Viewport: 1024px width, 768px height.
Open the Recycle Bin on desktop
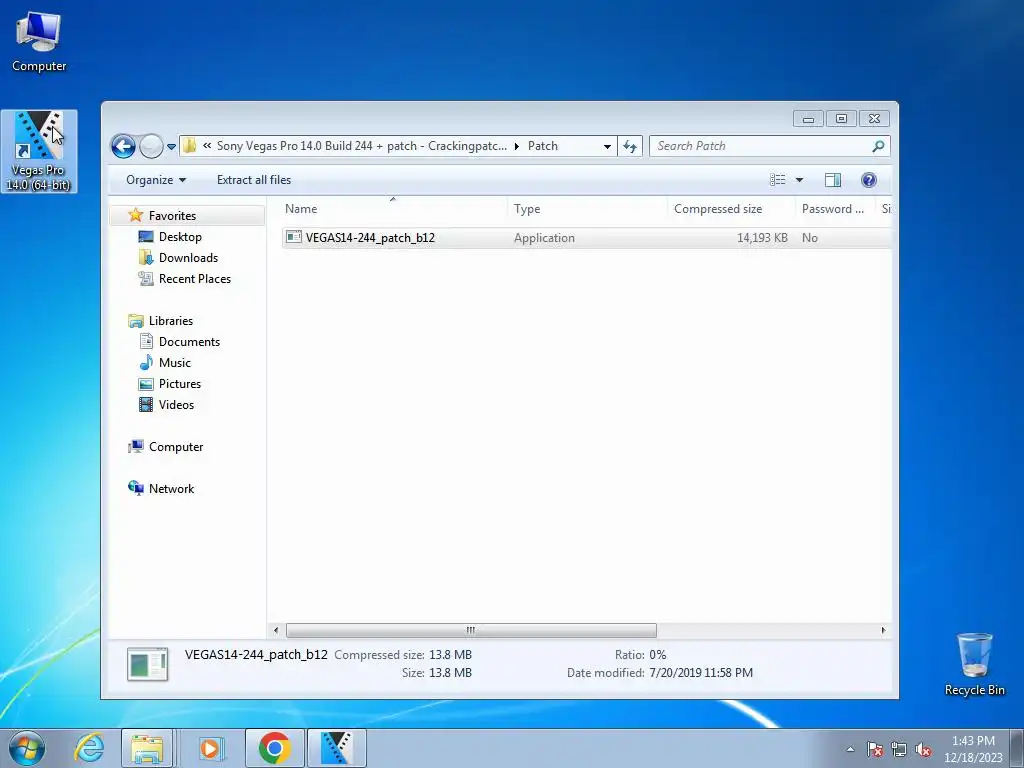pyautogui.click(x=974, y=664)
